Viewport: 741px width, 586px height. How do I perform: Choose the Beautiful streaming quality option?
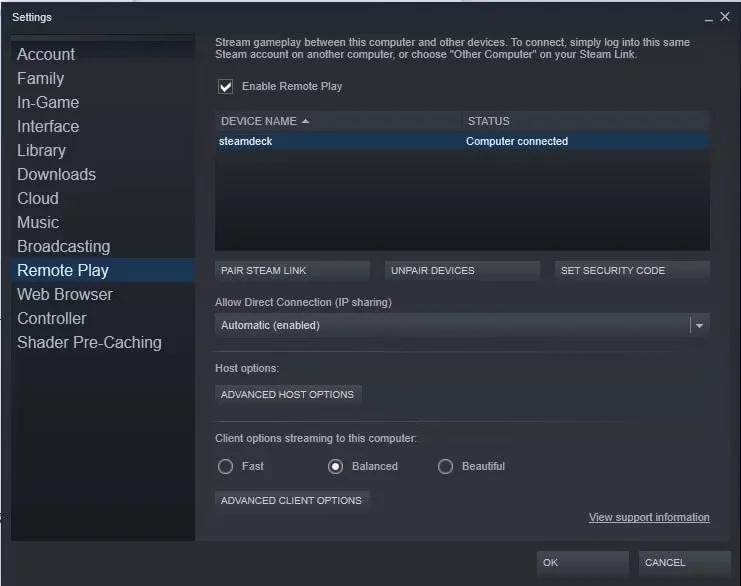click(446, 467)
